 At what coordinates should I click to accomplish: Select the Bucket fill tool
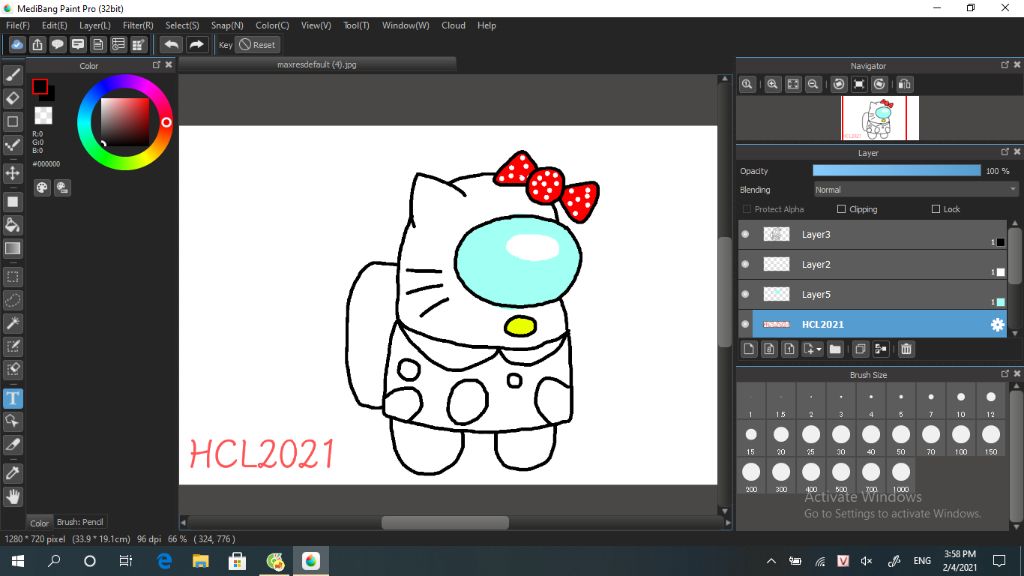click(x=12, y=225)
